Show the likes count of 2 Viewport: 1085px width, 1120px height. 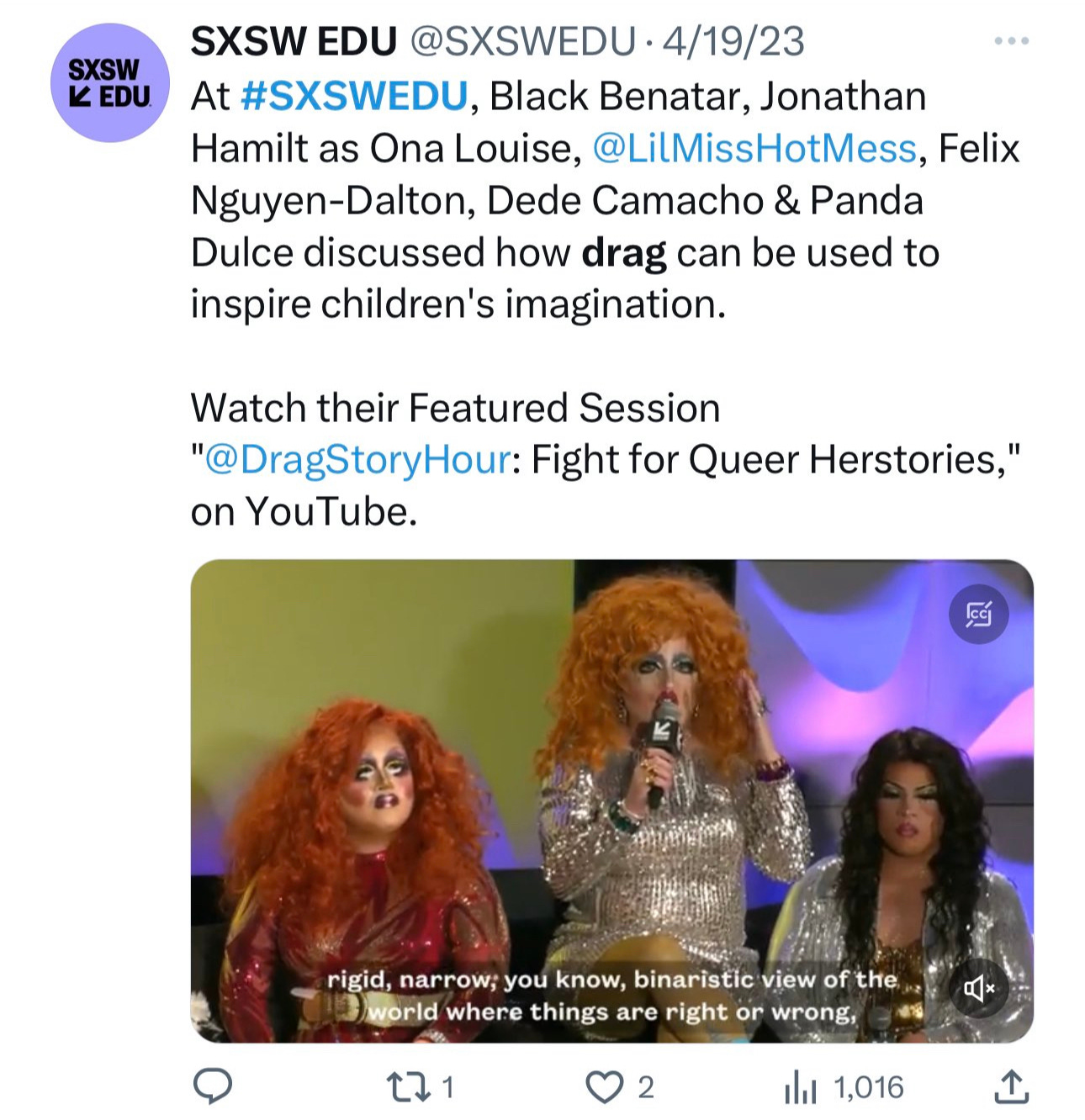[x=645, y=1087]
